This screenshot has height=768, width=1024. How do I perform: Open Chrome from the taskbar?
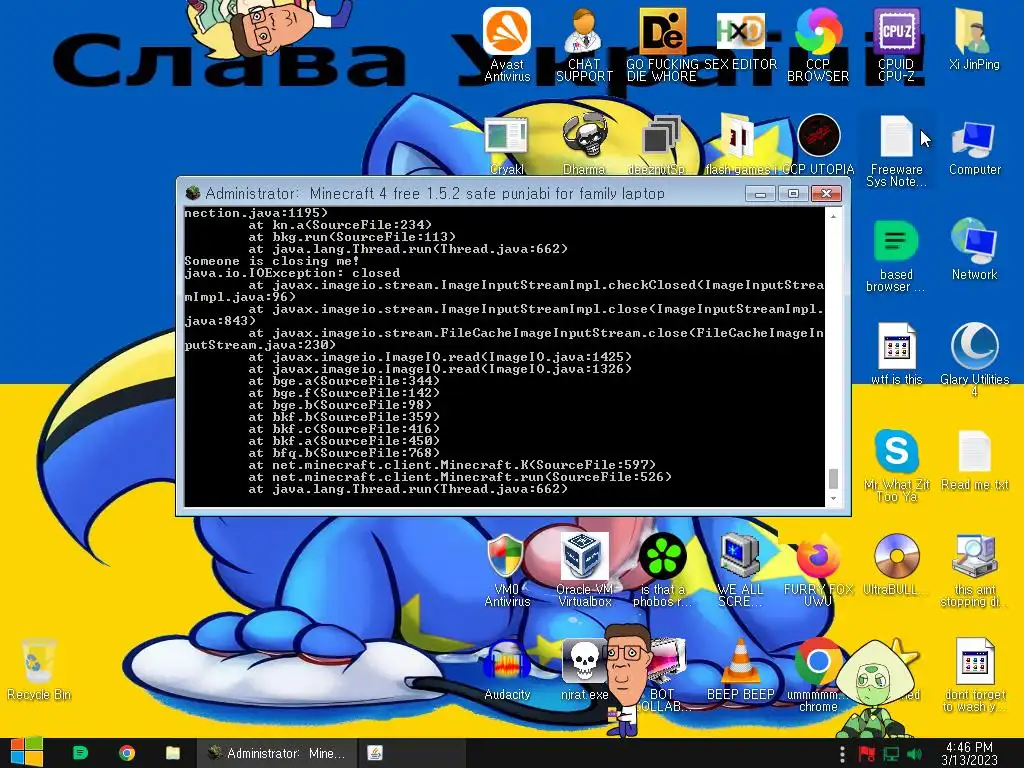tap(127, 753)
